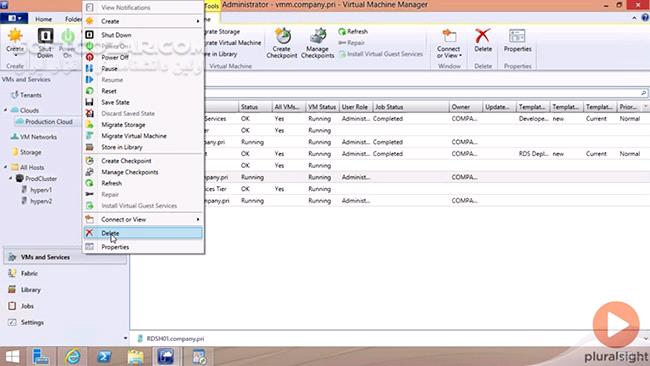Sort by the All VMs column header
This screenshot has height=366, width=650.
(289, 107)
